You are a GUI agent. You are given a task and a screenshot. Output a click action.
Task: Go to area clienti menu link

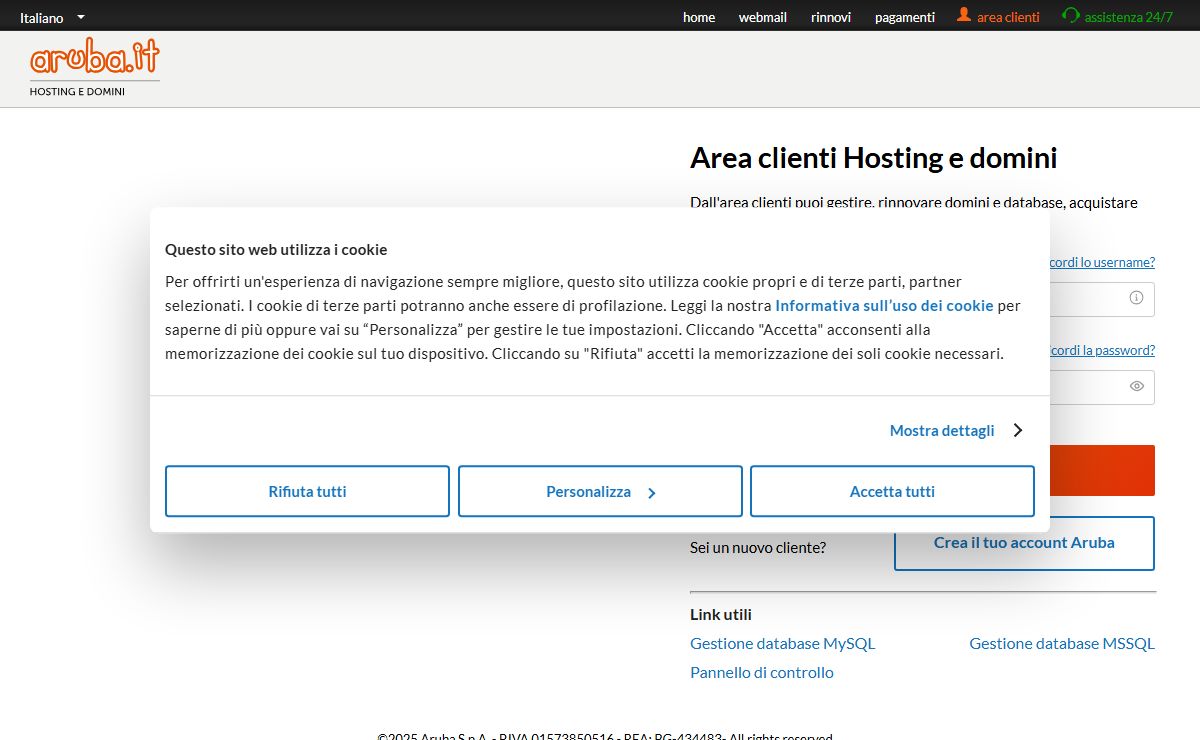click(x=1008, y=17)
